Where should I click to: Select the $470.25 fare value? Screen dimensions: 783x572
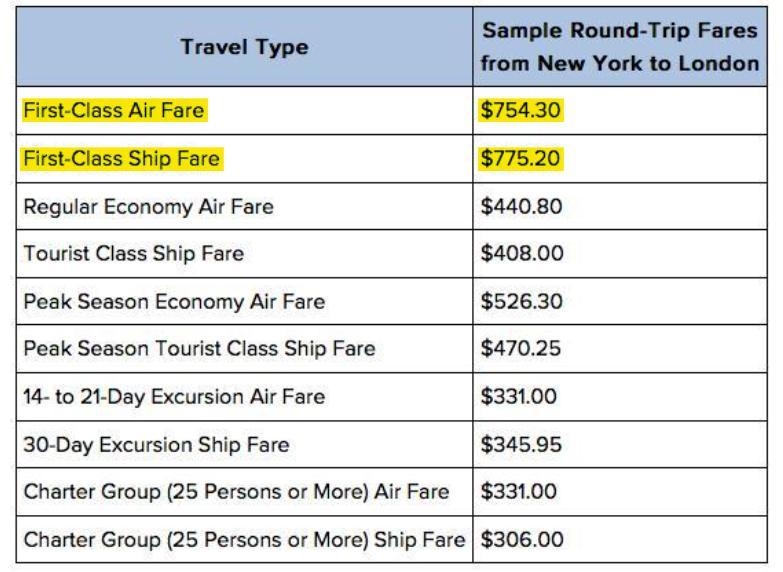point(520,348)
